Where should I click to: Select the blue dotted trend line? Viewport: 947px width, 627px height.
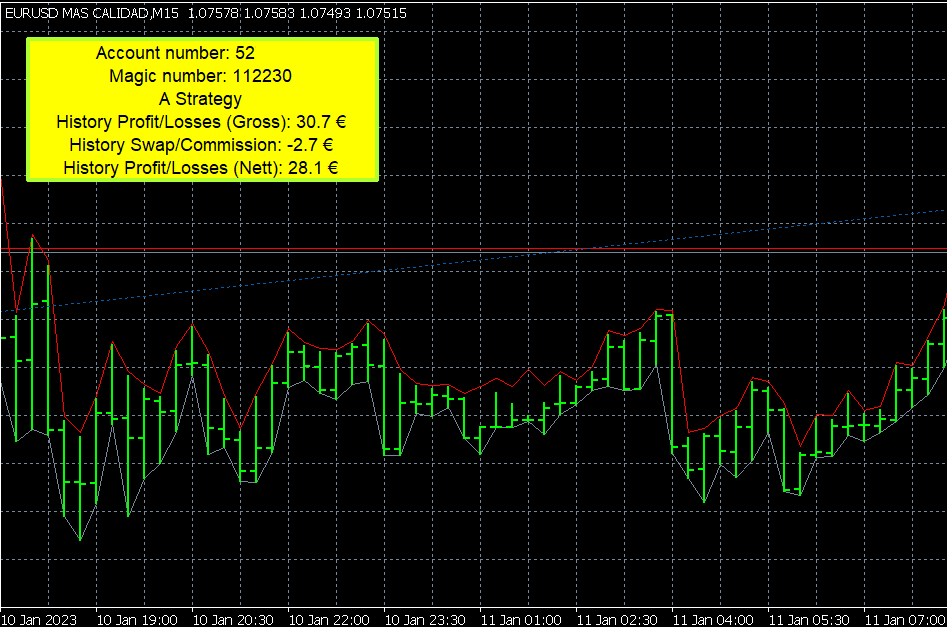[x=474, y=261]
